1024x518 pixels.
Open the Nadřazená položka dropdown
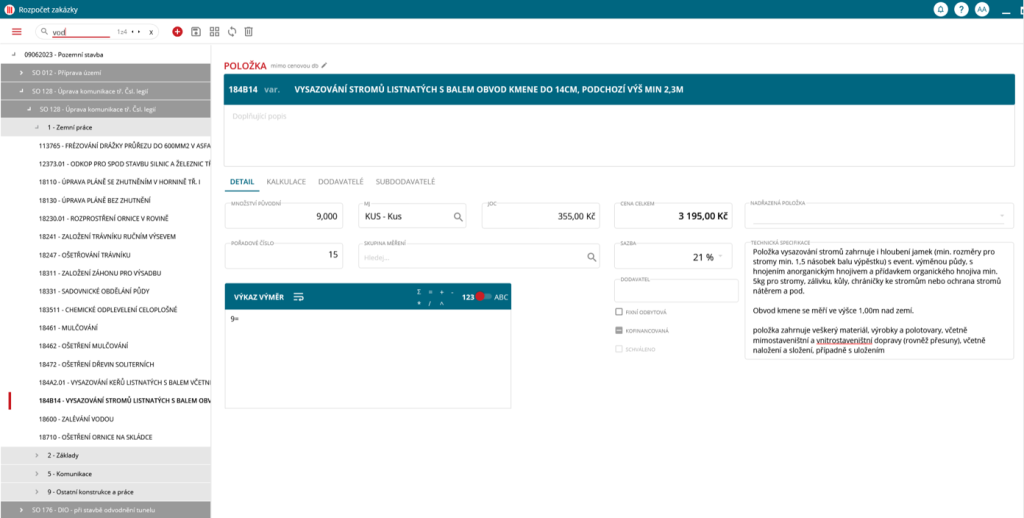pos(1001,216)
